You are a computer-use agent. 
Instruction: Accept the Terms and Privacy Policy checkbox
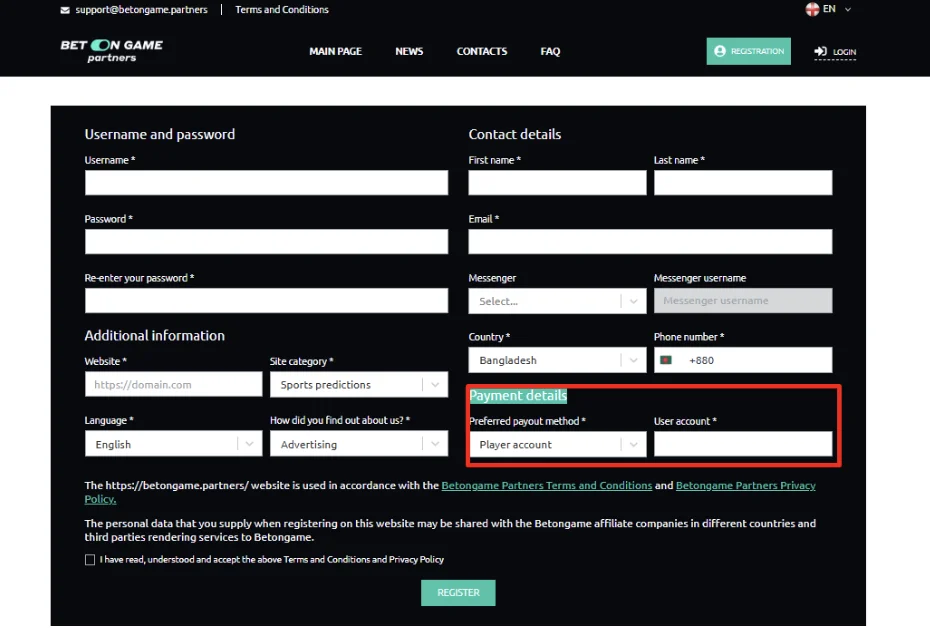(x=90, y=560)
